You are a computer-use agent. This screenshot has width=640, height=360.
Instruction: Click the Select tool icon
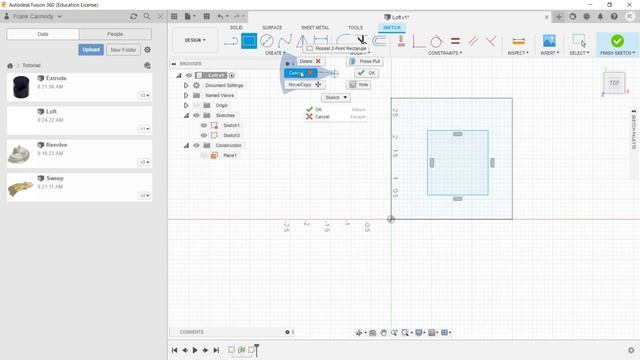[x=579, y=41]
